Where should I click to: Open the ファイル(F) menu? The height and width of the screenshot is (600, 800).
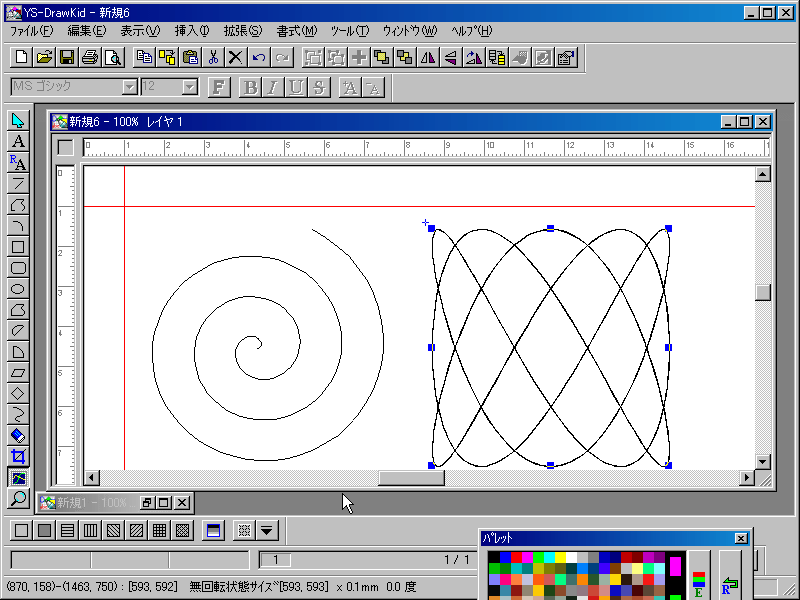tap(31, 31)
